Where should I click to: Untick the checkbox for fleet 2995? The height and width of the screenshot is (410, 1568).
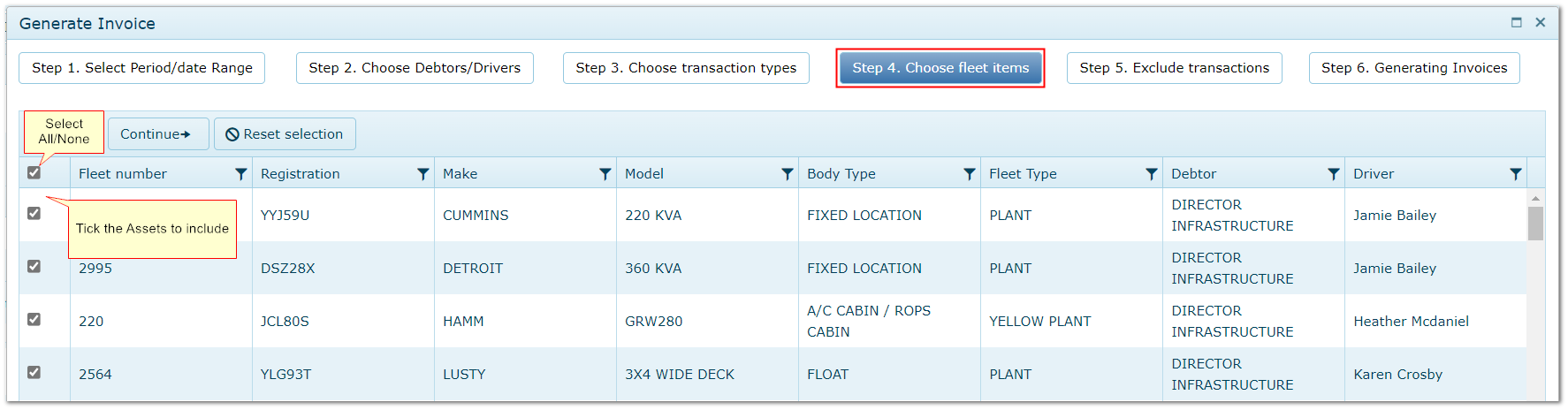pos(34,266)
